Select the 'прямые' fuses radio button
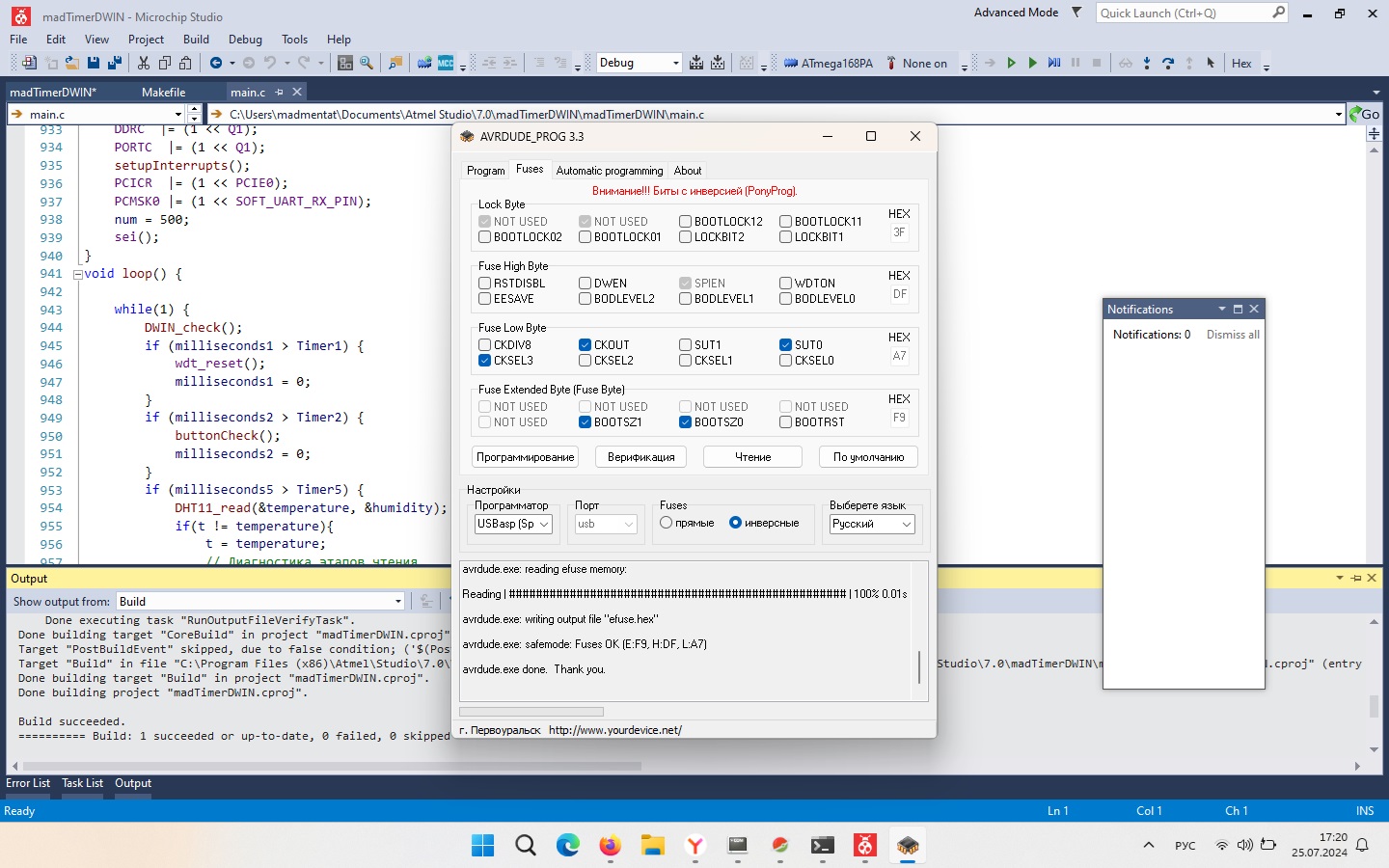 click(667, 523)
